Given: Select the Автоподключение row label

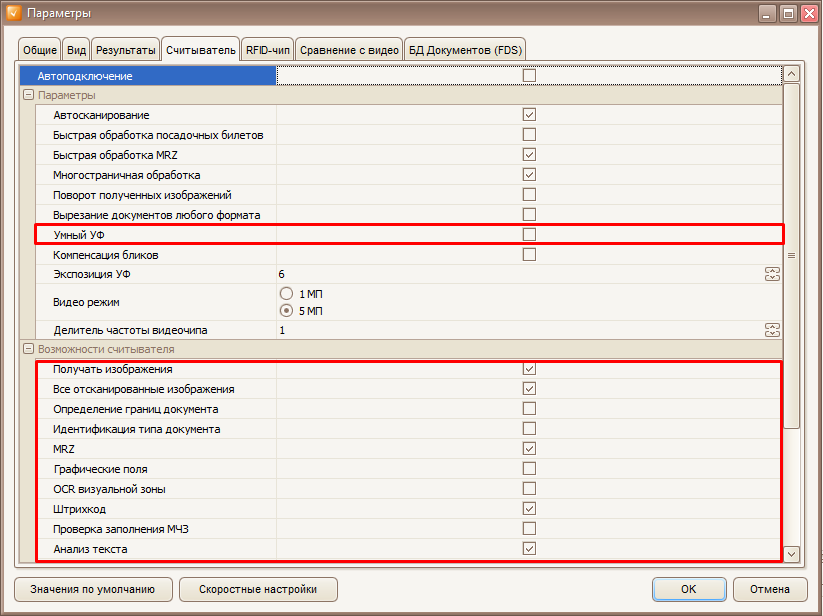Looking at the screenshot, I should pyautogui.click(x=85, y=76).
